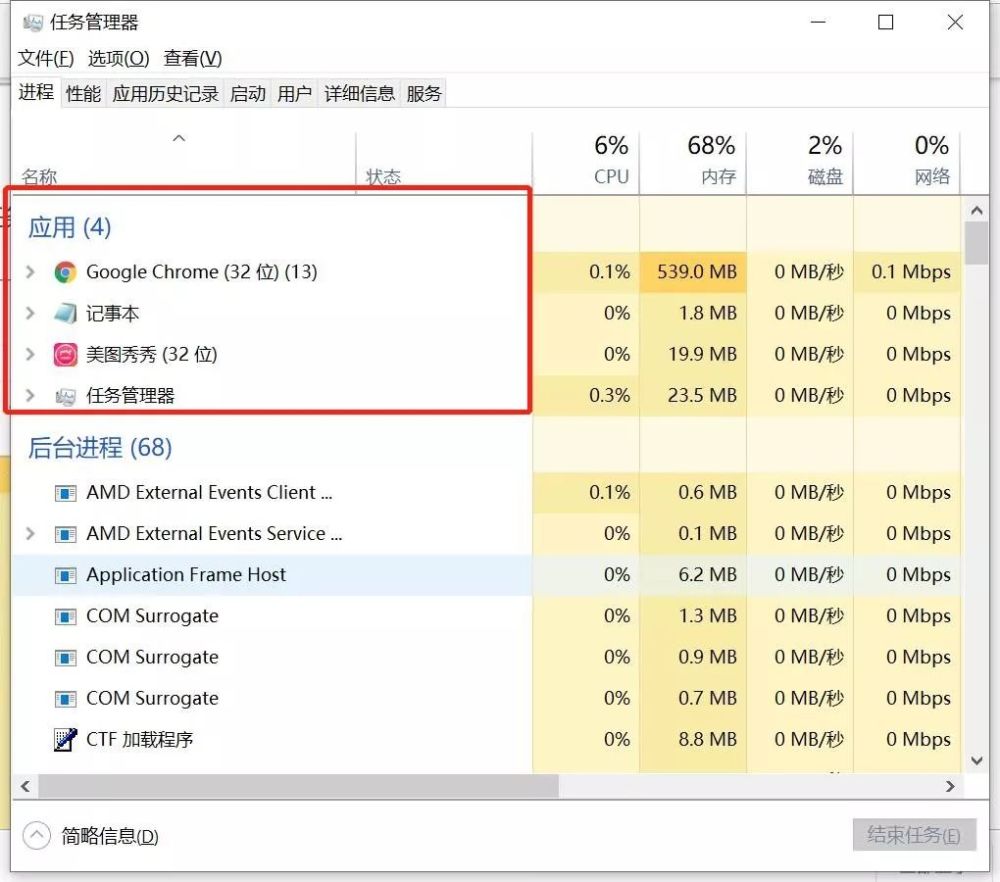Sort by the 内存 column header
The width and height of the screenshot is (1000, 882).
(x=693, y=163)
